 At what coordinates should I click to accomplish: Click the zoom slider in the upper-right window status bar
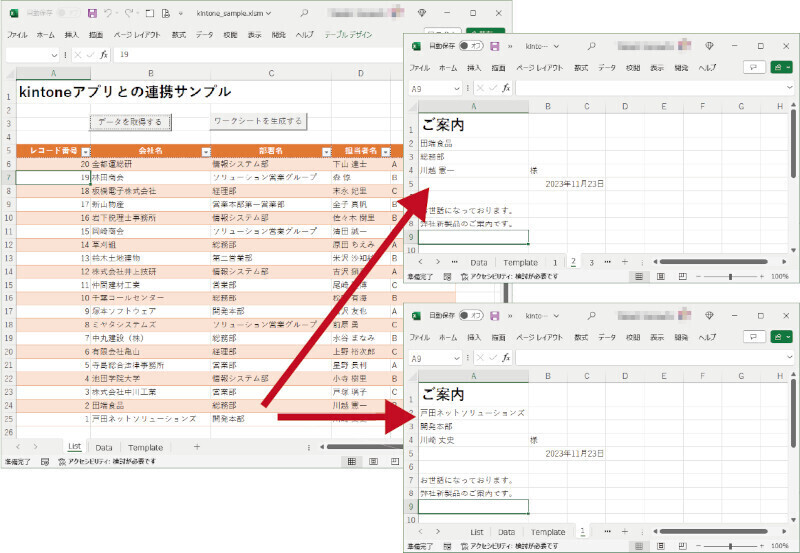729,276
